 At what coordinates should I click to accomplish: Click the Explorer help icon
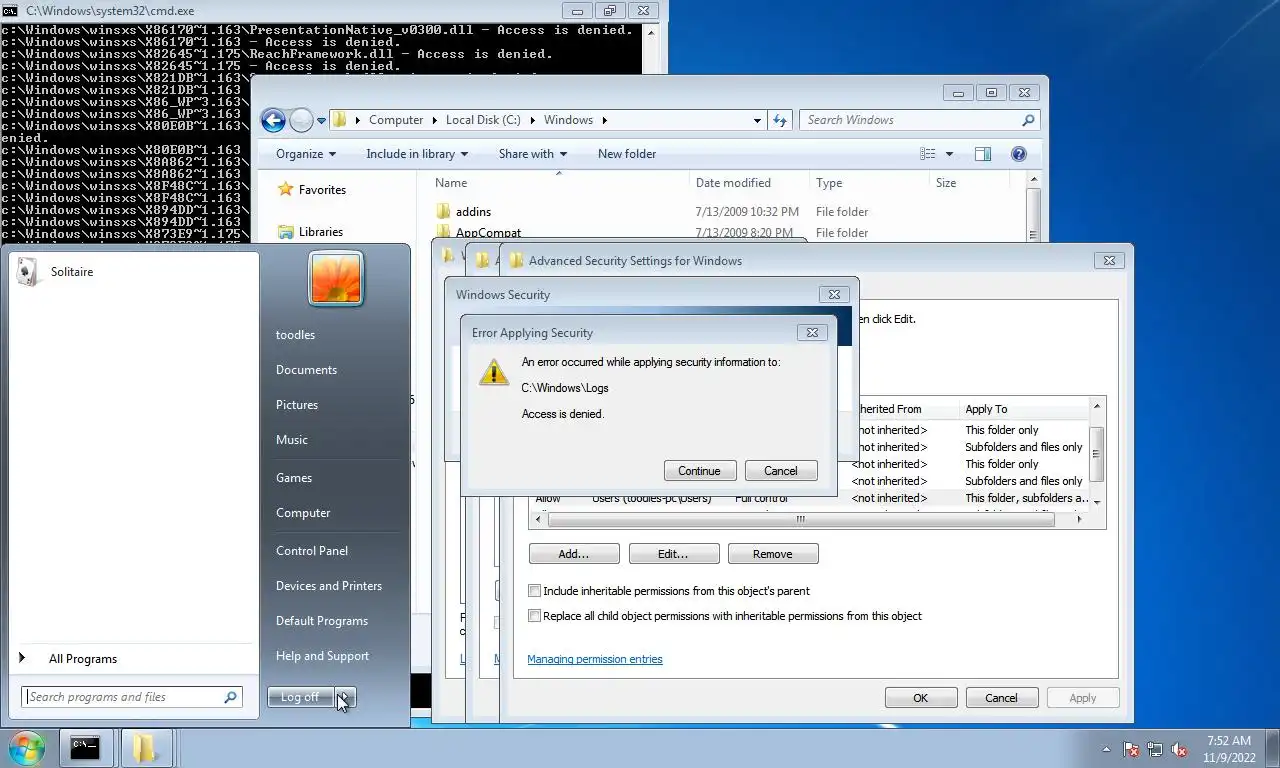(1019, 154)
